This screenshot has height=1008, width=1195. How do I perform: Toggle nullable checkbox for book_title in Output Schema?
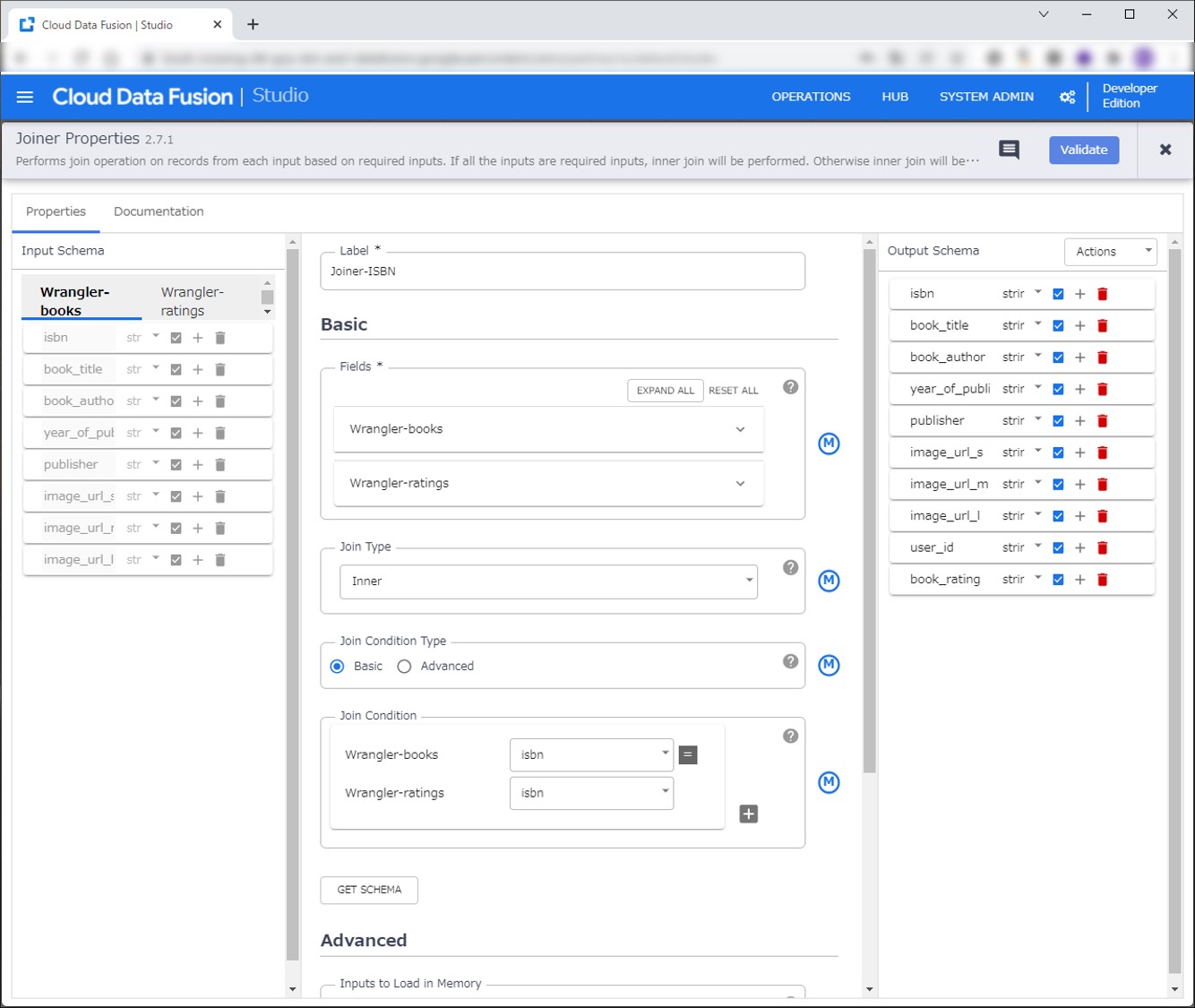(x=1058, y=325)
